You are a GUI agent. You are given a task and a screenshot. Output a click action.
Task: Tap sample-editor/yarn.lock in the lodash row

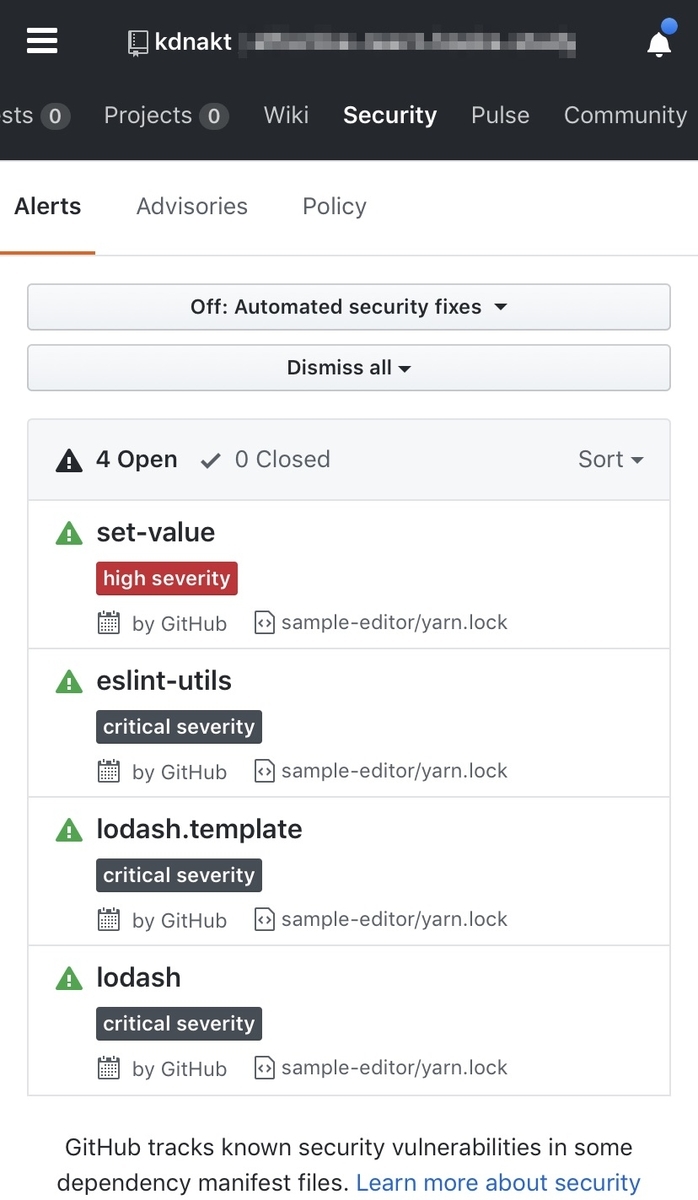pyautogui.click(x=394, y=1066)
